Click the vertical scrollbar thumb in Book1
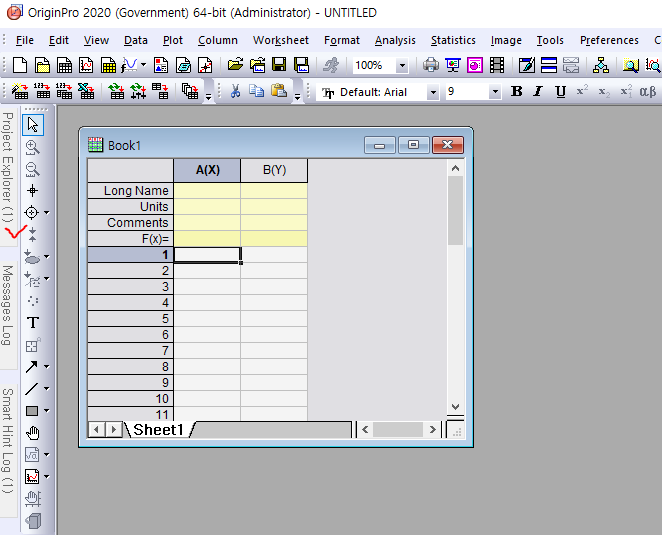Viewport: 662px width, 535px height. click(x=455, y=210)
